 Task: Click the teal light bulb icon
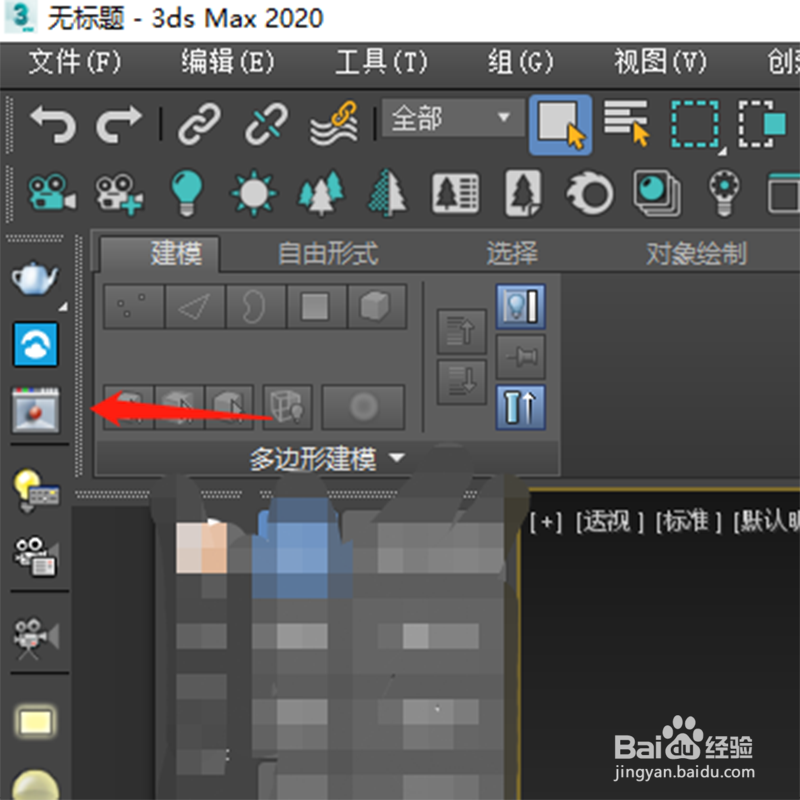187,192
